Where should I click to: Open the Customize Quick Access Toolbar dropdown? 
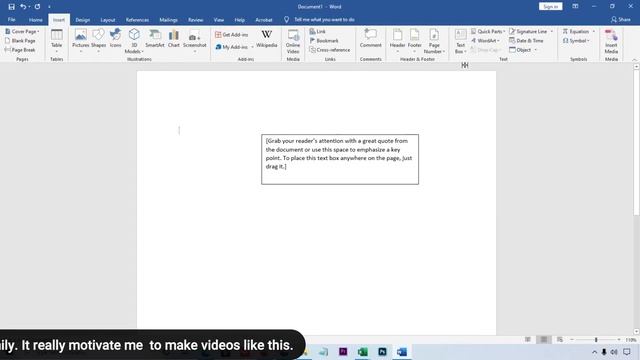pyautogui.click(x=49, y=7)
